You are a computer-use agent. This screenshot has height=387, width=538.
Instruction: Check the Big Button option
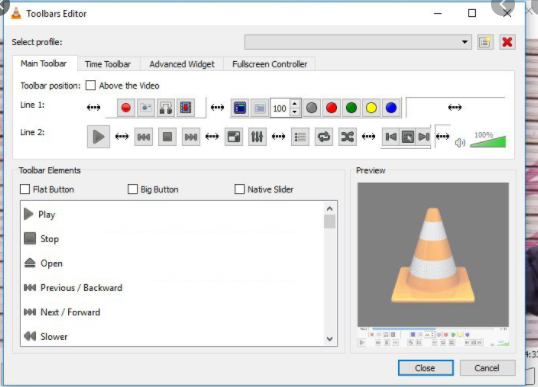click(132, 189)
